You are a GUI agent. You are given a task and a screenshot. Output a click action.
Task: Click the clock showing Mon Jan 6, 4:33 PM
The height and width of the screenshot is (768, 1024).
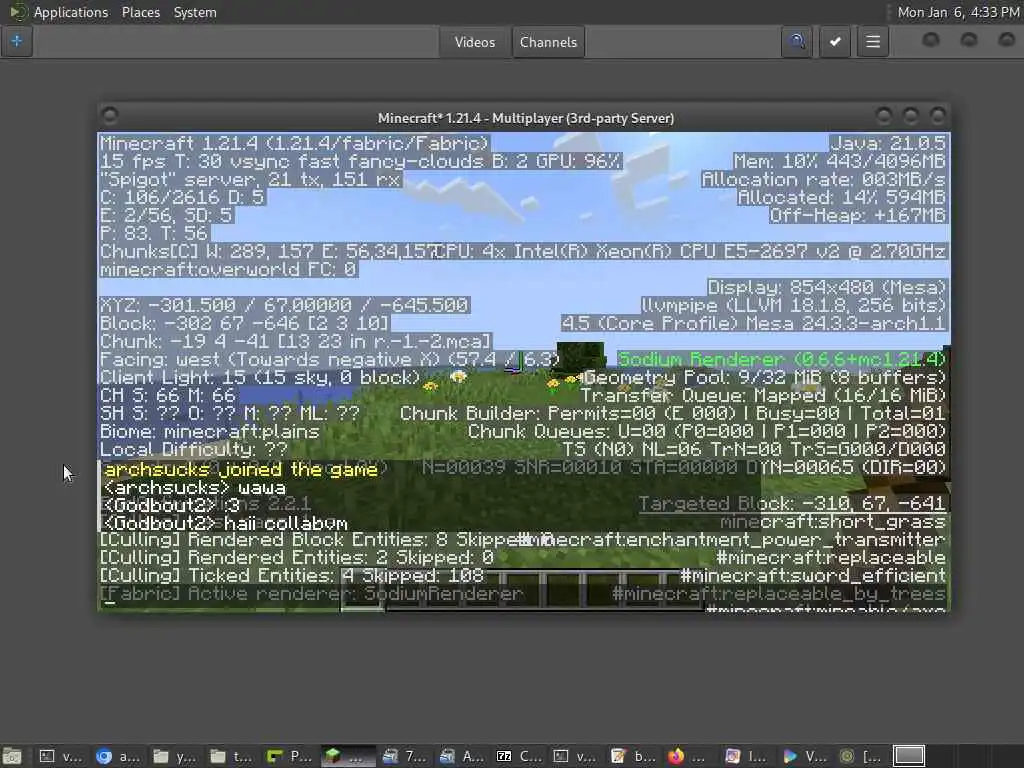(958, 12)
